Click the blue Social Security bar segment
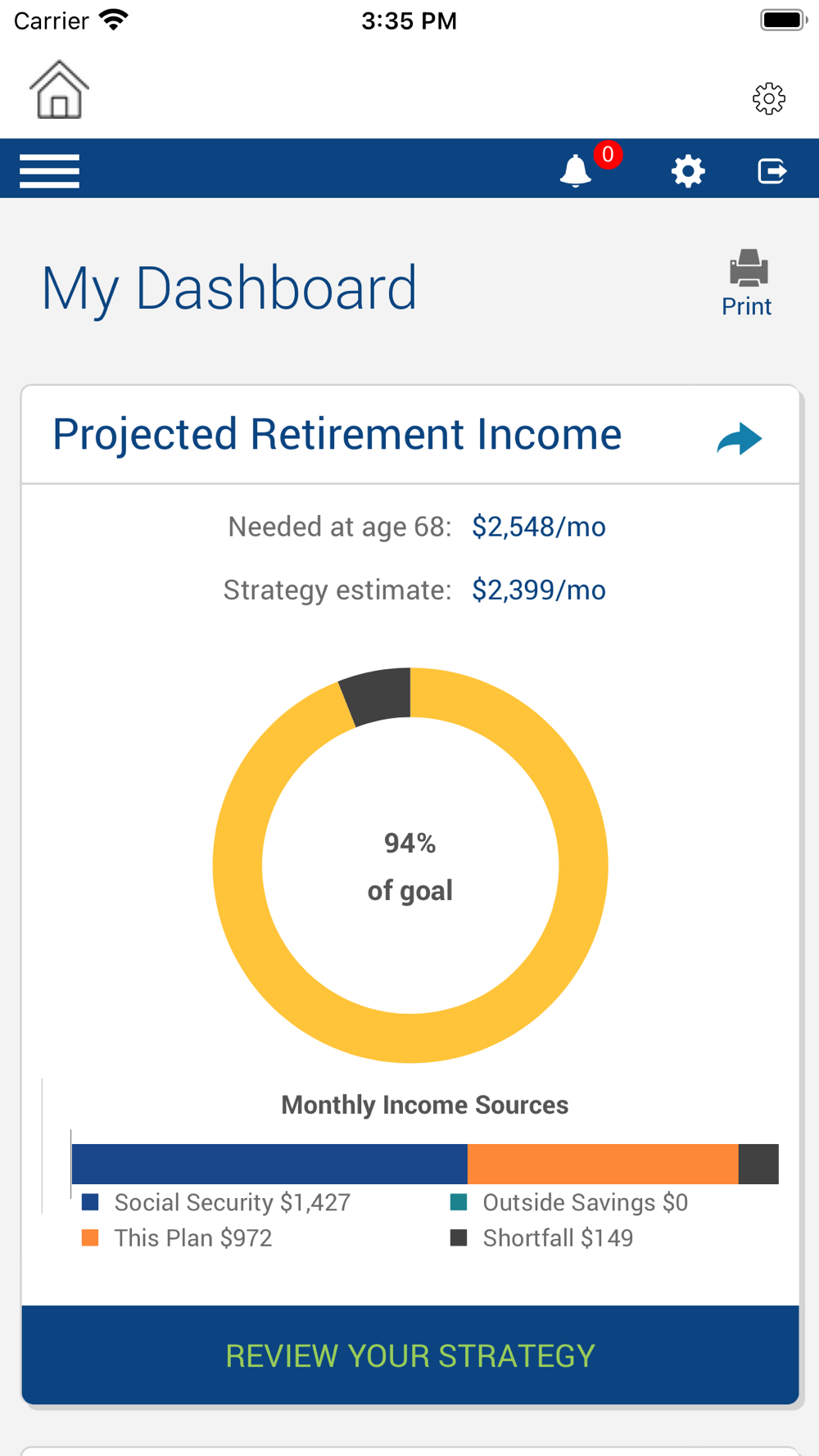The height and width of the screenshot is (1456, 819). (269, 1164)
